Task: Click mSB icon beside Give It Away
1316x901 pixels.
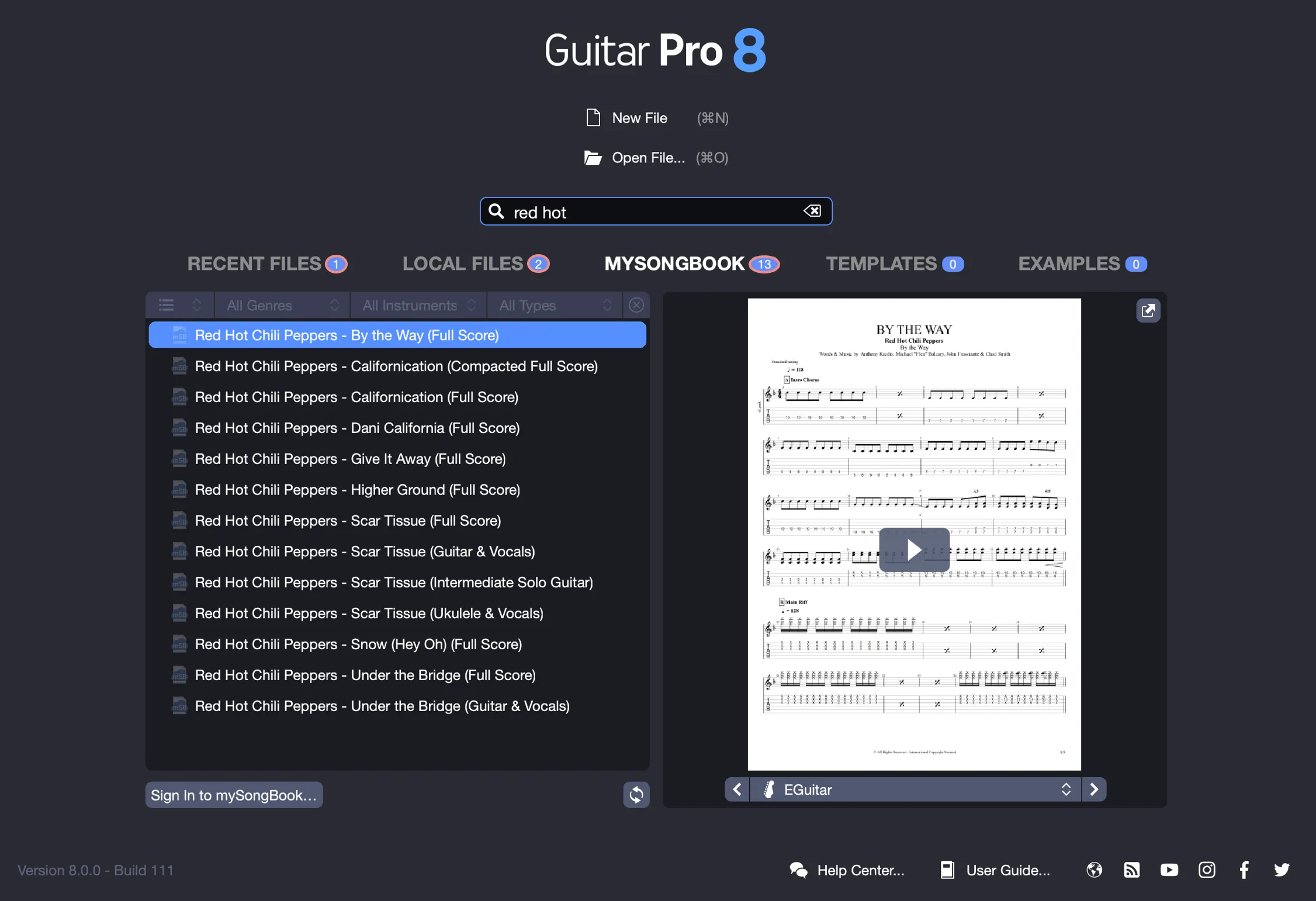Action: click(x=179, y=459)
